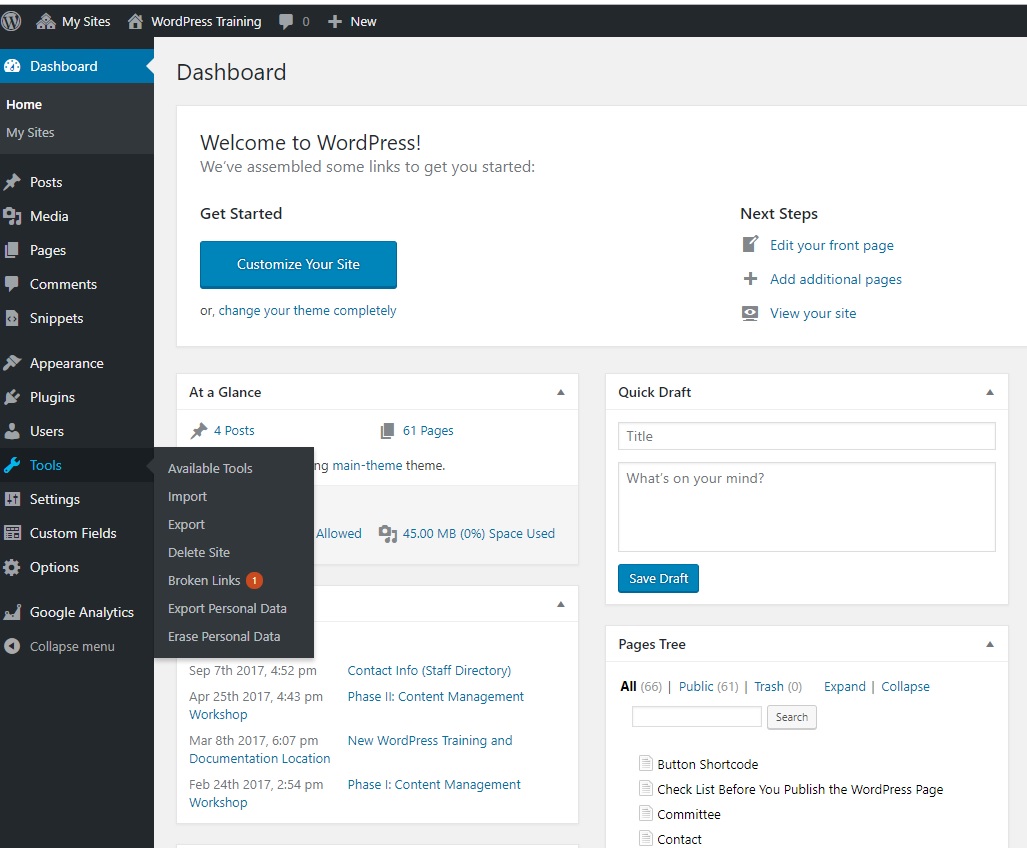This screenshot has width=1027, height=848.
Task: Open the Google Analytics chart icon
Action: [x=12, y=612]
